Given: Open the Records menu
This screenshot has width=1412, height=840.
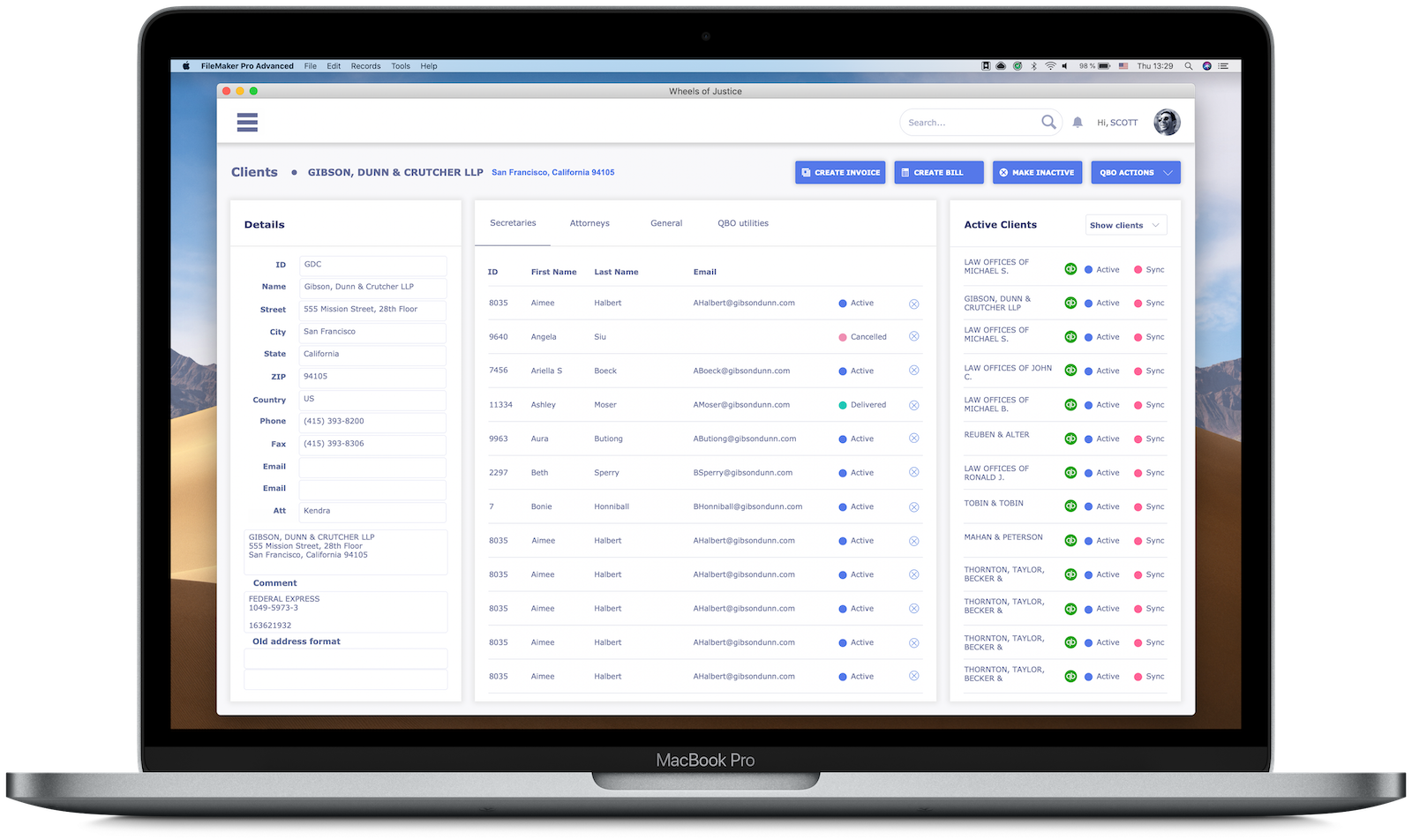Looking at the screenshot, I should [x=365, y=66].
